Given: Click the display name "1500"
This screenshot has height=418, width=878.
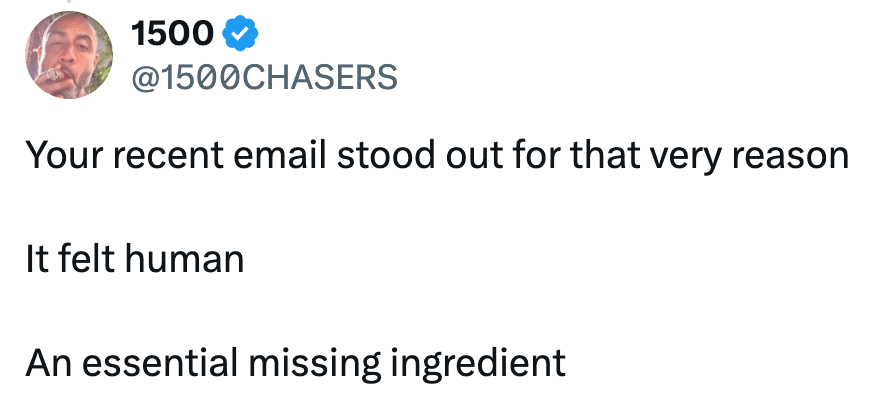Looking at the screenshot, I should tap(172, 34).
